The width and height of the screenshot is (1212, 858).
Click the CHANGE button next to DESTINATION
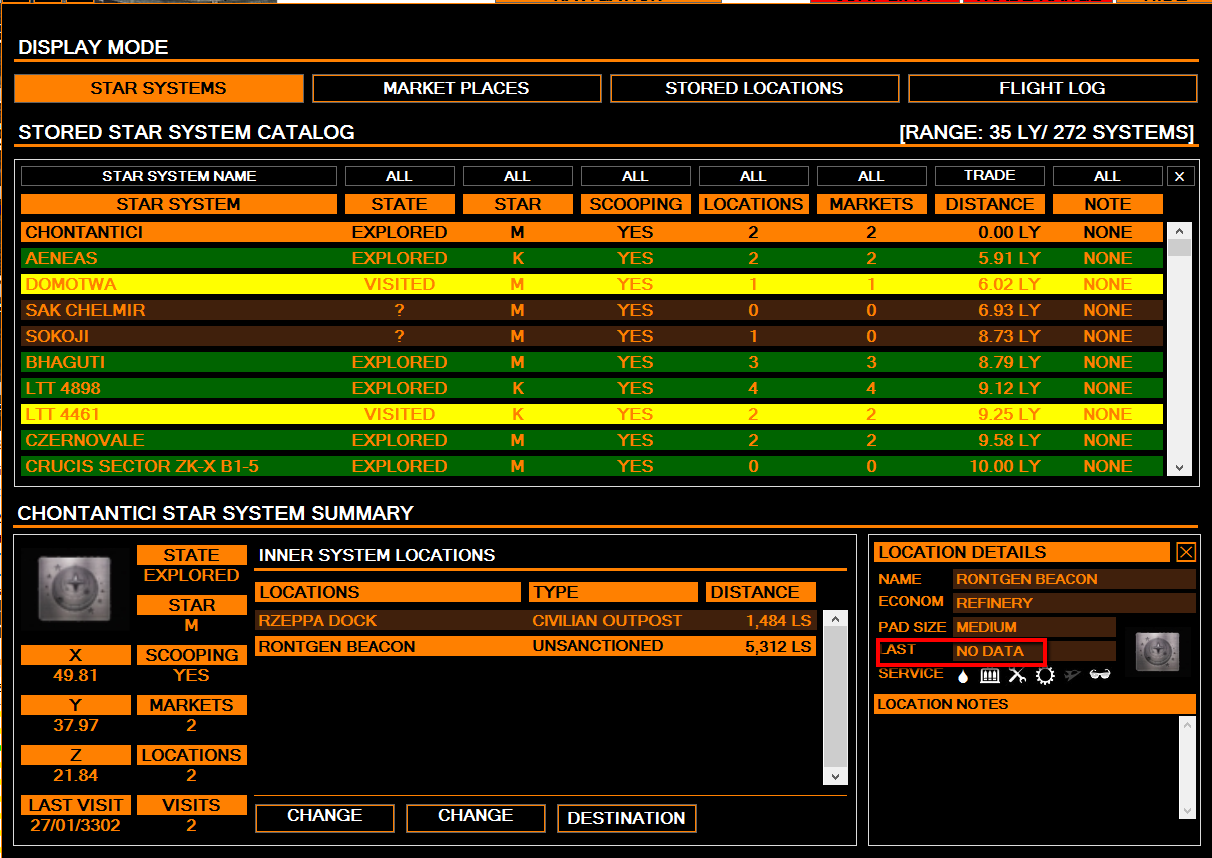[x=475, y=818]
